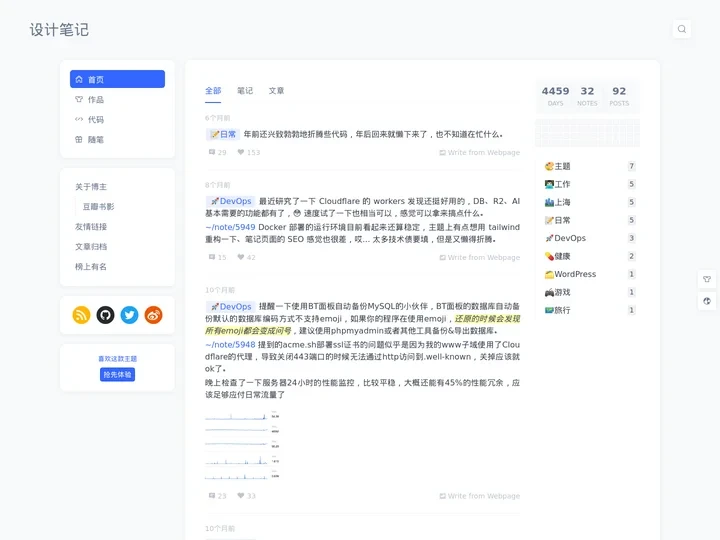
Task: Click the 6个月前 timestamp
Action: click(x=217, y=118)
